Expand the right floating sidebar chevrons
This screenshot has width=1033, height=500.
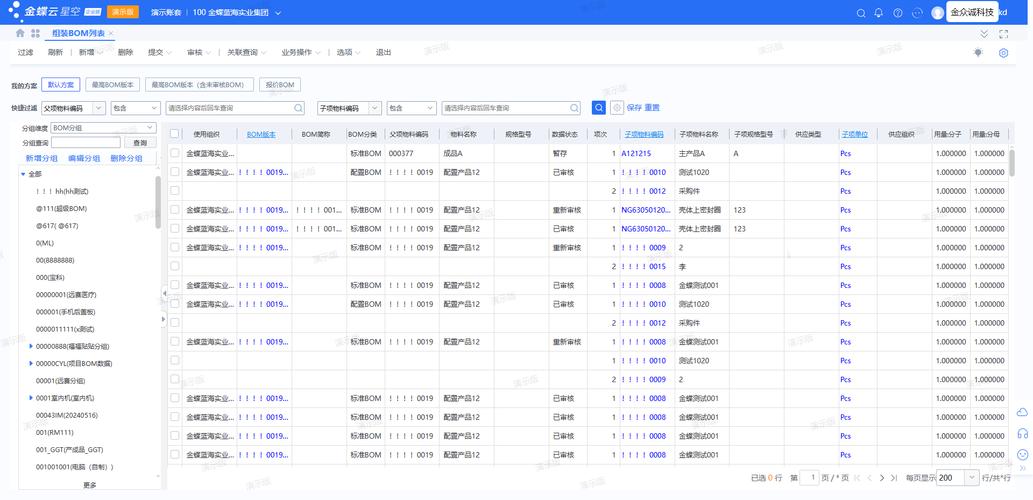(x=1022, y=468)
